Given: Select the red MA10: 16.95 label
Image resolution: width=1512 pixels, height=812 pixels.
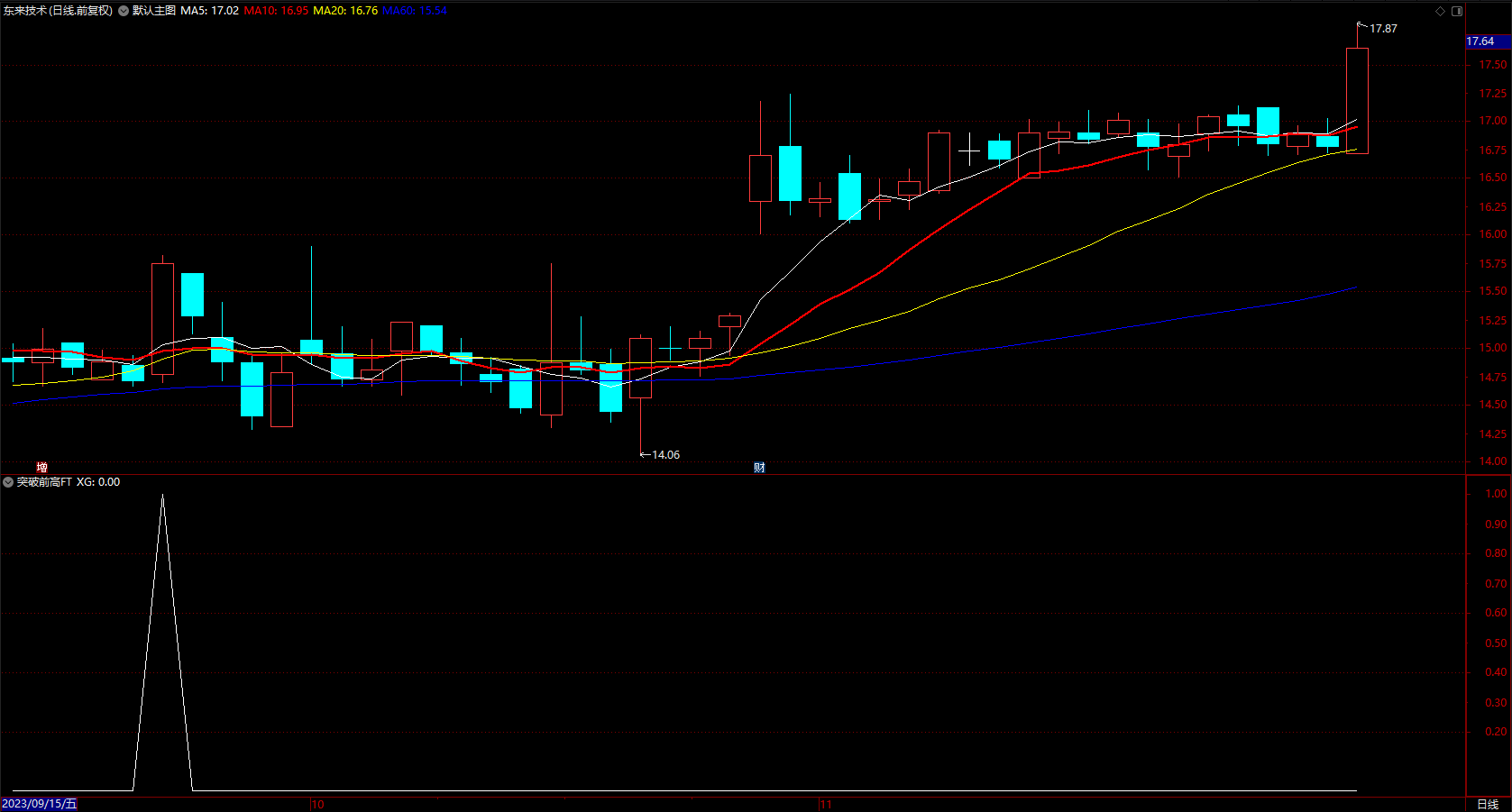Looking at the screenshot, I should 276,11.
